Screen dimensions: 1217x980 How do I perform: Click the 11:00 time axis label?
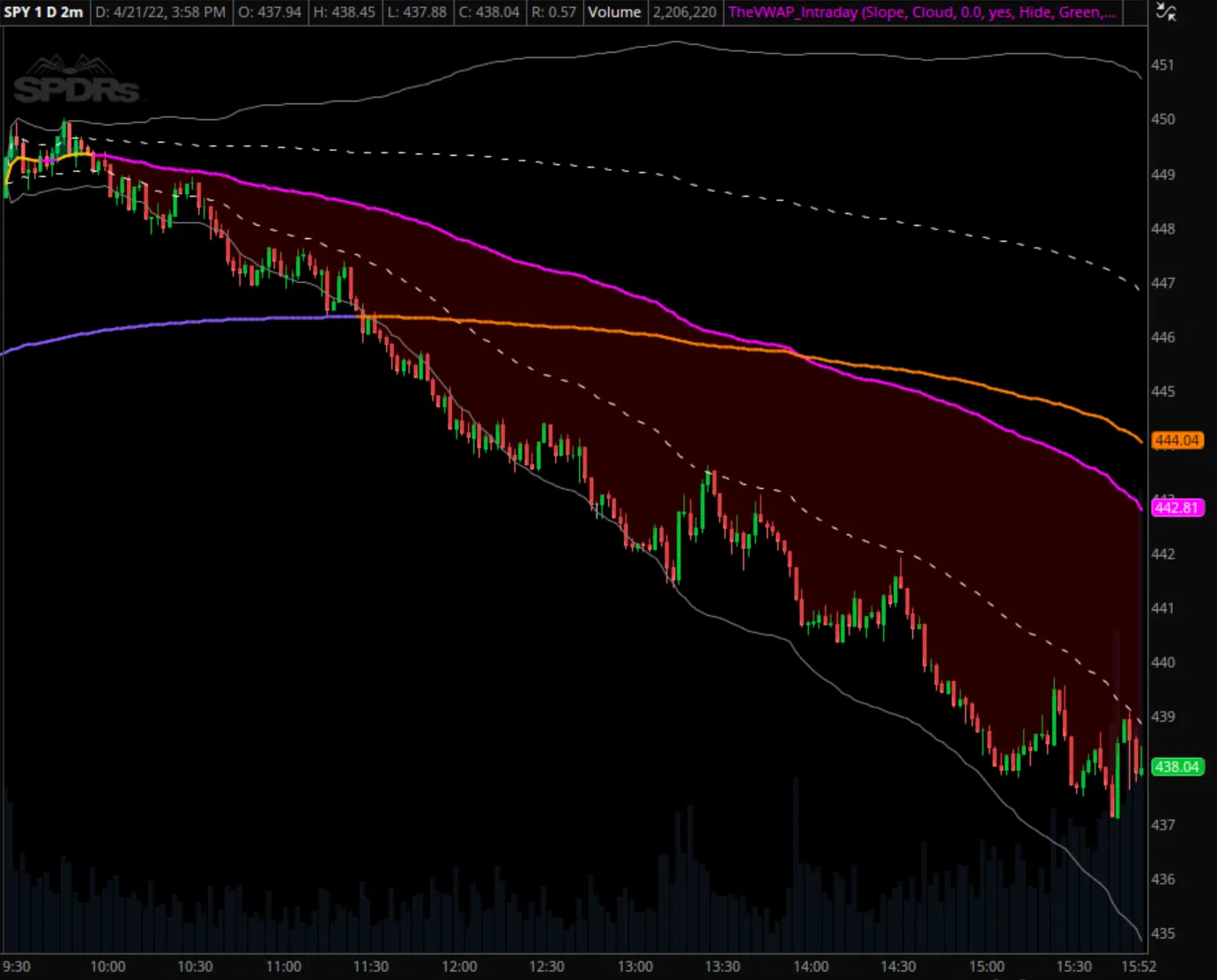pos(283,967)
